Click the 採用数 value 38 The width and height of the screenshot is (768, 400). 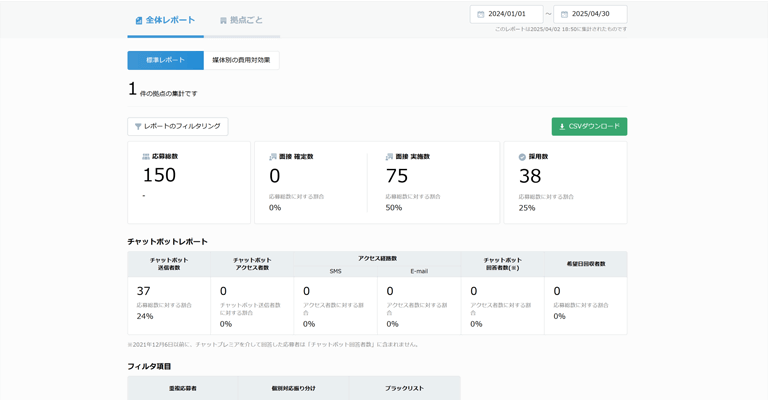[x=530, y=176]
